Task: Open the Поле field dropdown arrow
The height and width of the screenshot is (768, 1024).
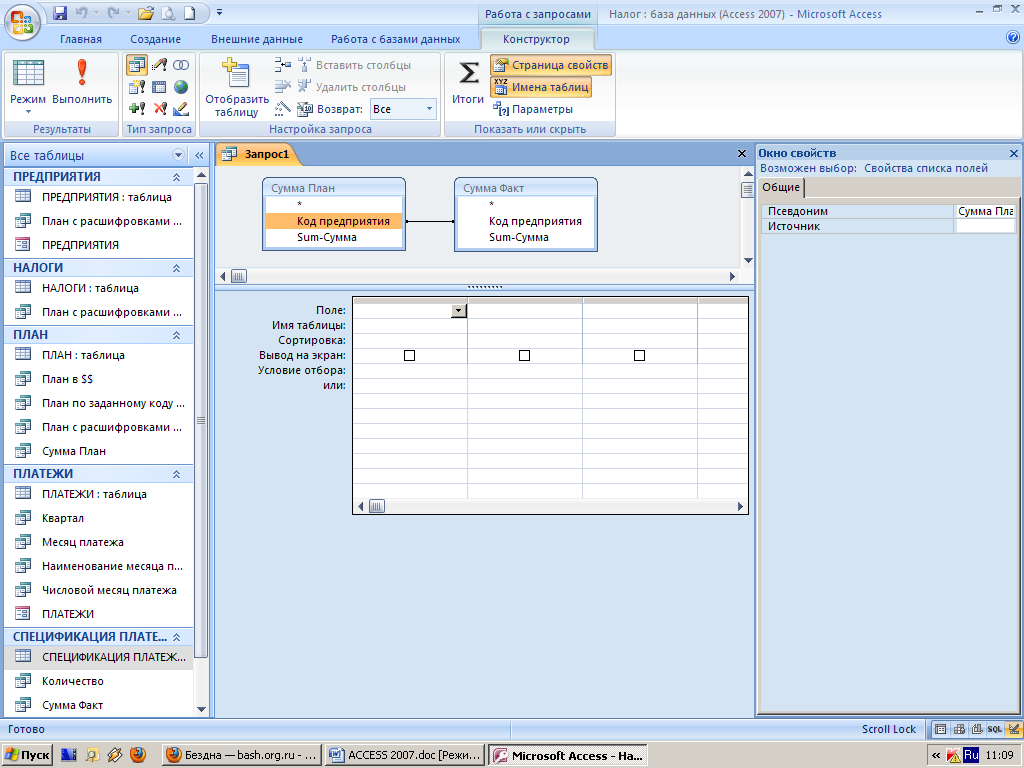Action: 459,311
